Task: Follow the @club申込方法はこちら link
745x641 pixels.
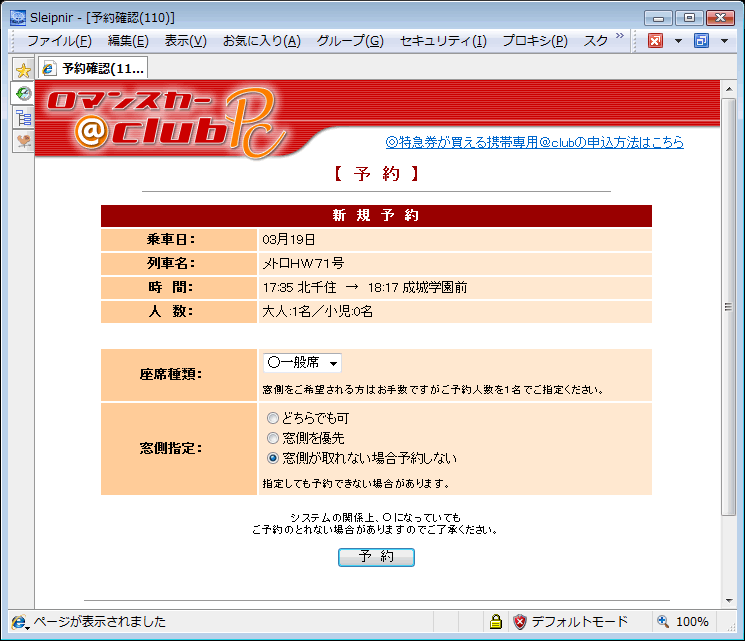Action: pyautogui.click(x=534, y=142)
